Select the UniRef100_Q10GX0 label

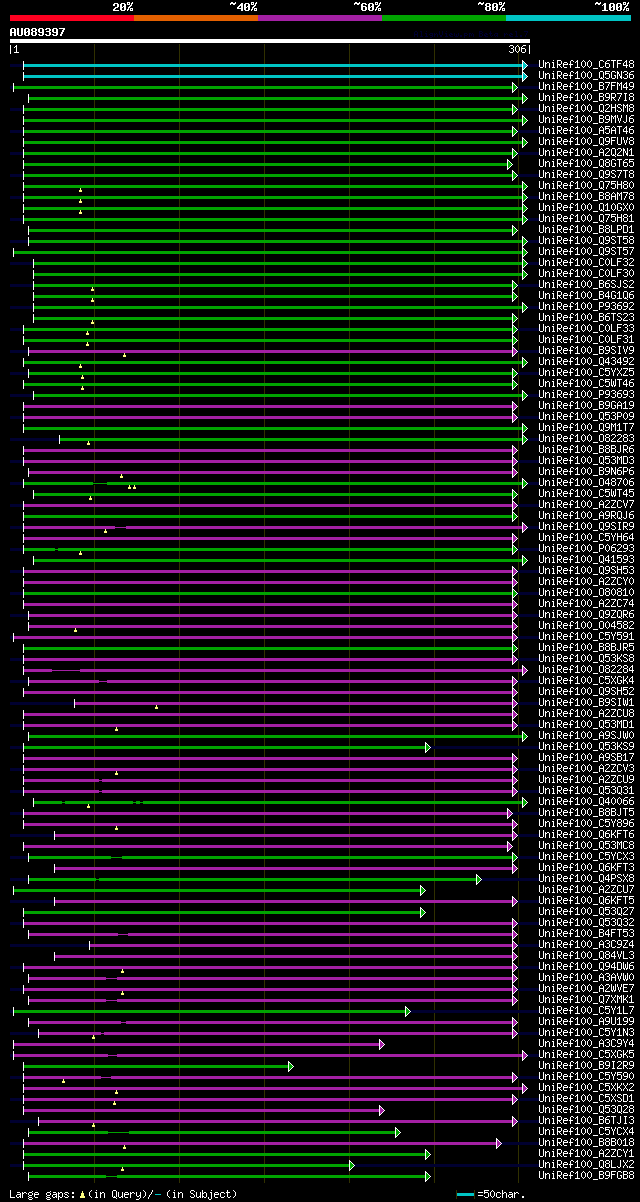coord(586,207)
